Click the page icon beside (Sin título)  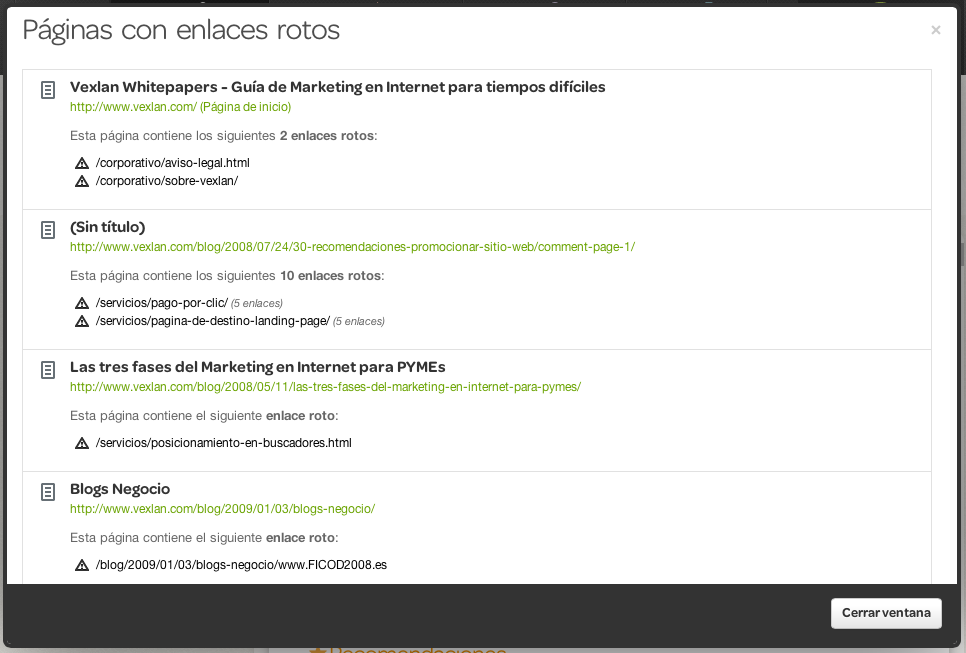[47, 230]
